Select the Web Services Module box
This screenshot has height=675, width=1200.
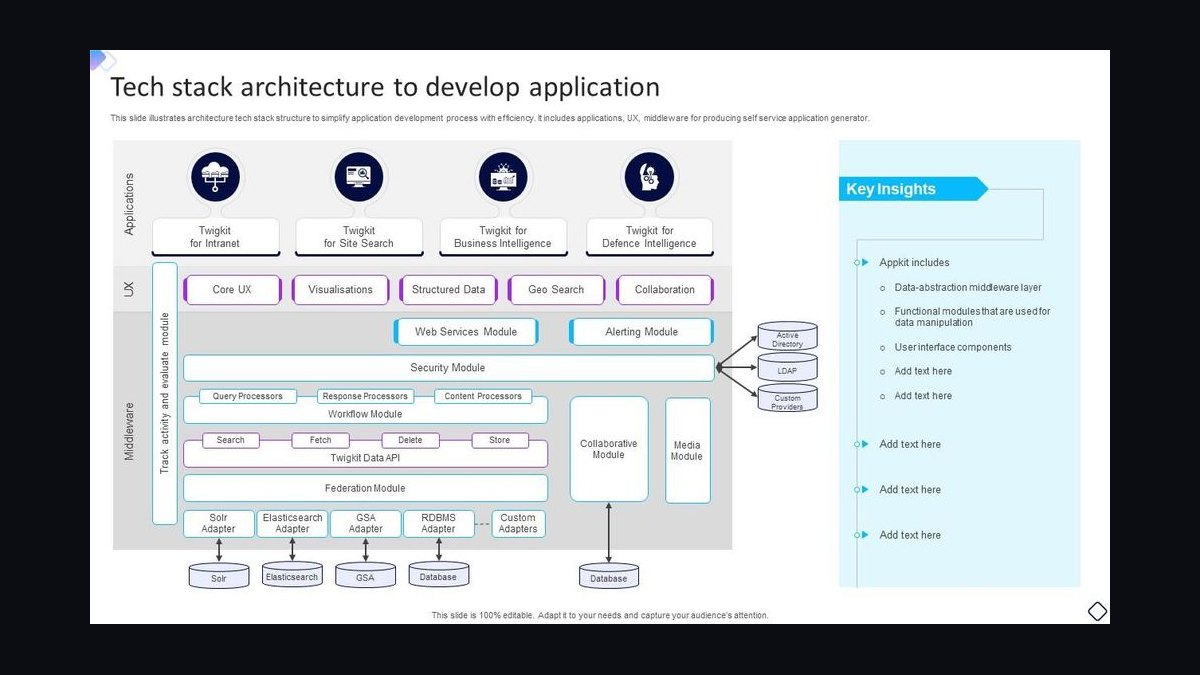466,332
